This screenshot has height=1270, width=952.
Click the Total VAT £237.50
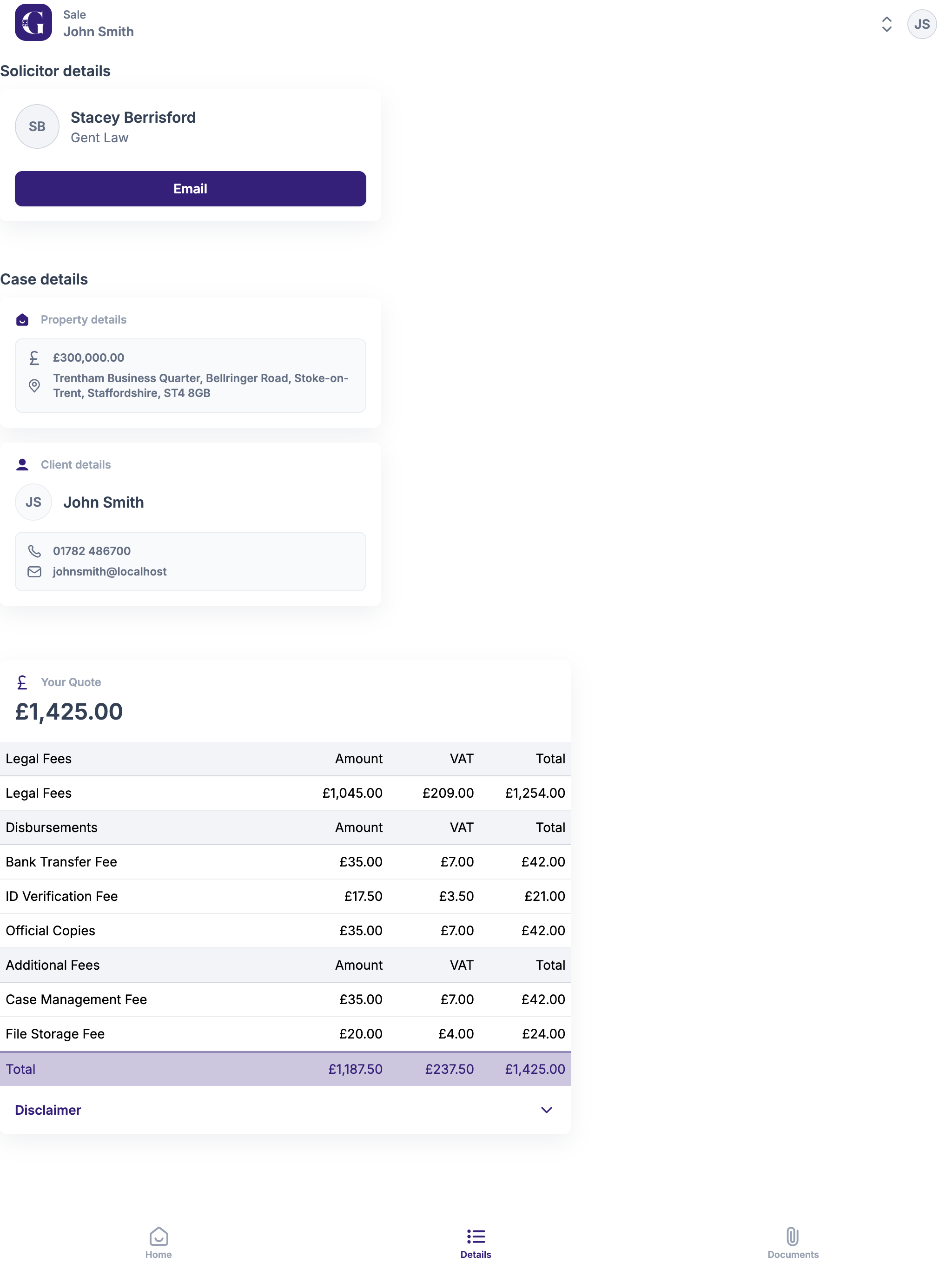pyautogui.click(x=449, y=1070)
